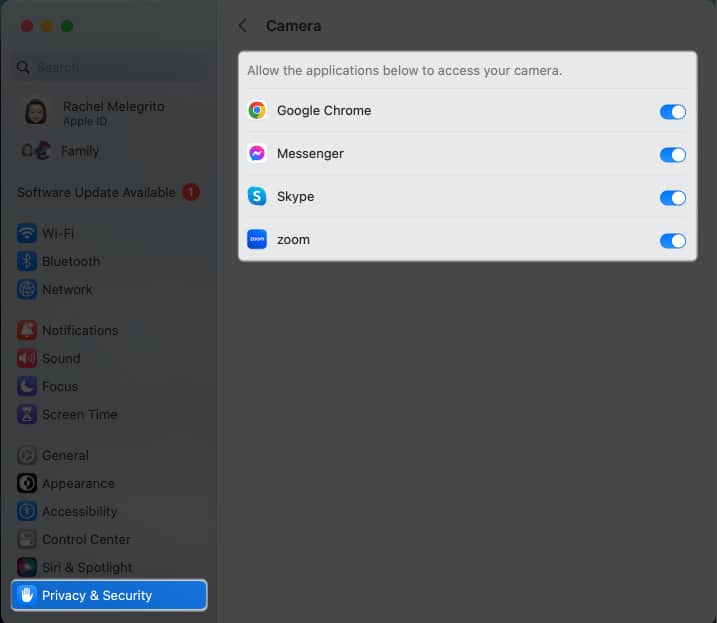Select Privacy & Security in sidebar
Image resolution: width=717 pixels, height=623 pixels.
point(109,595)
